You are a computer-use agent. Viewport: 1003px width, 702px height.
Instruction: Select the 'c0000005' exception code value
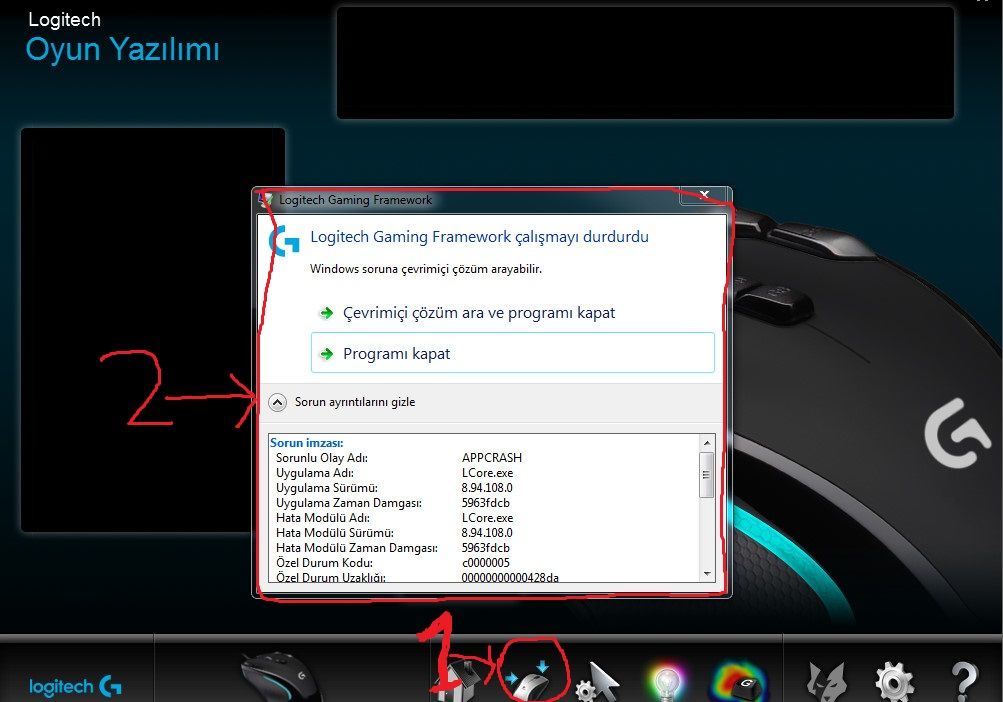point(486,562)
